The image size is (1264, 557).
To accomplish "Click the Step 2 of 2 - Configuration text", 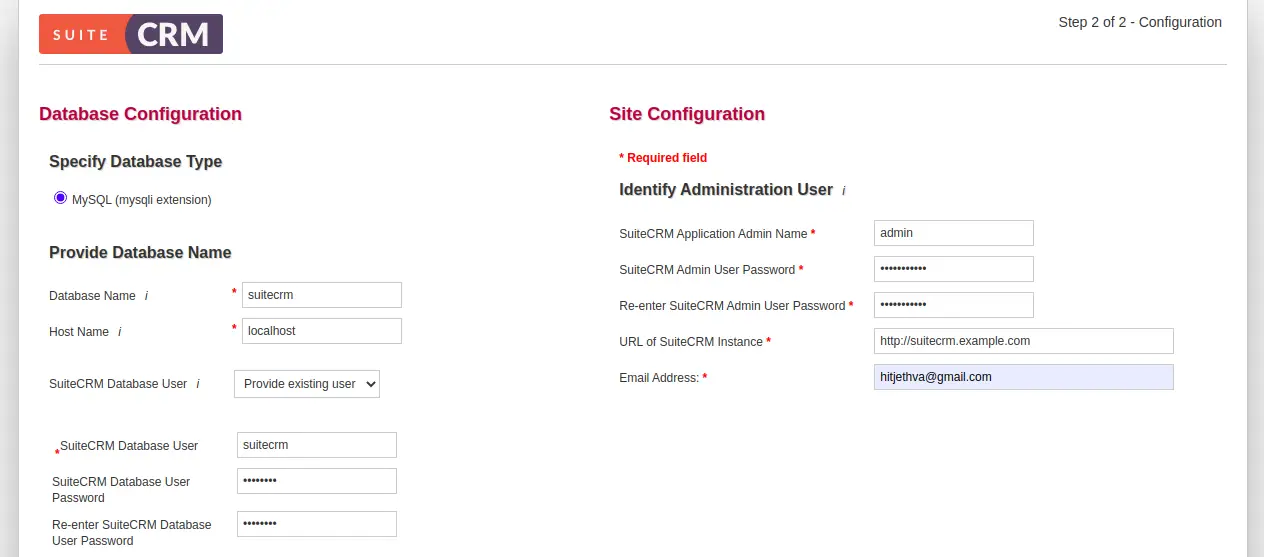I will [1140, 22].
